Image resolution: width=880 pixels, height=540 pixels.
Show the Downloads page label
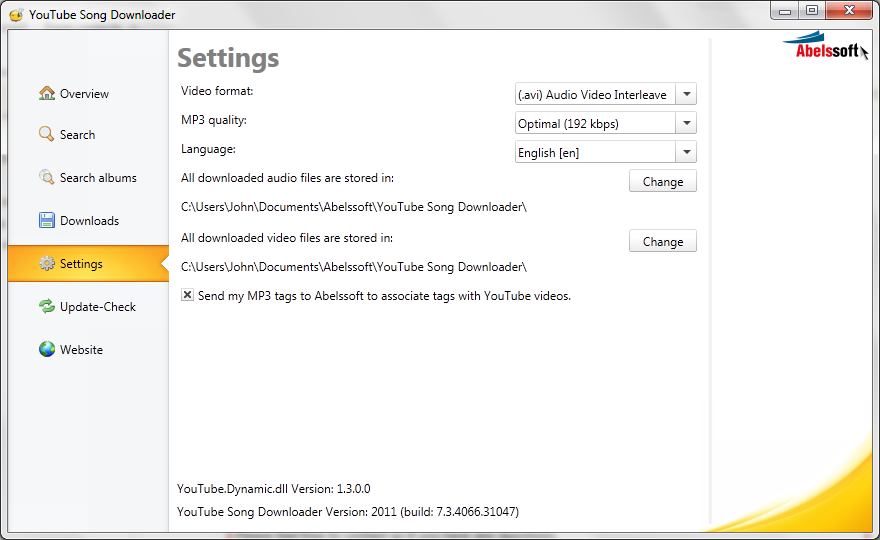pos(89,221)
